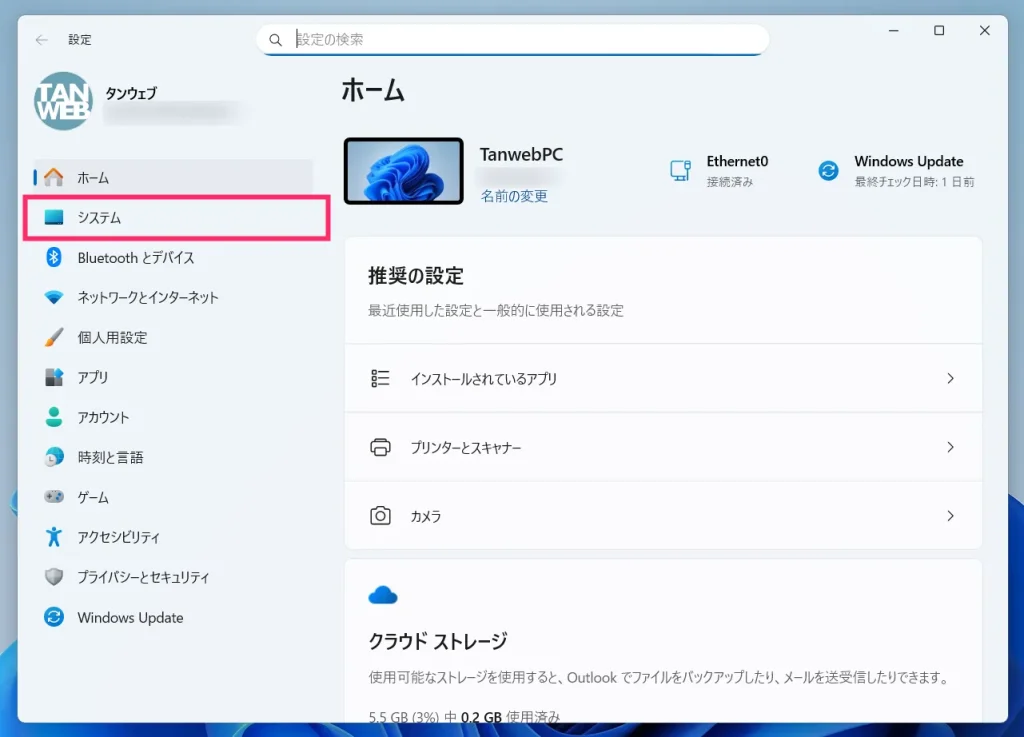Click the camera icon in recommended settings

380,516
